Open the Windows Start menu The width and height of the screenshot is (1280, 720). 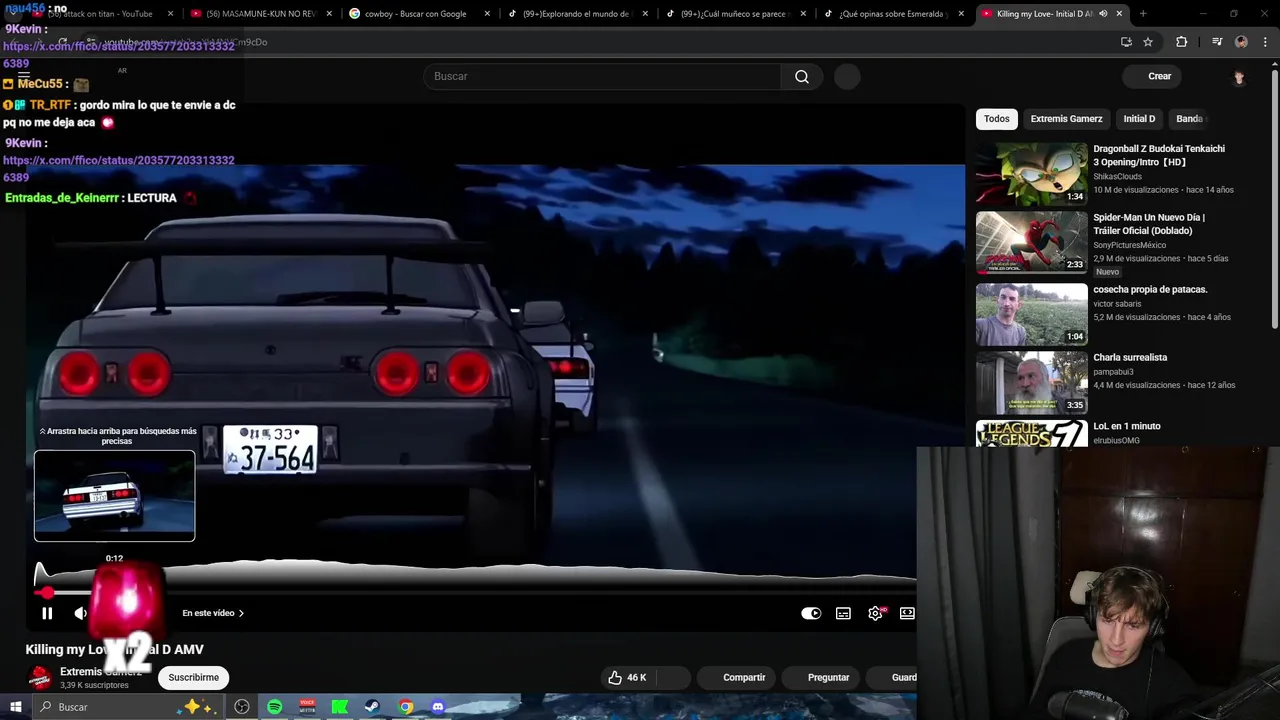click(x=15, y=707)
